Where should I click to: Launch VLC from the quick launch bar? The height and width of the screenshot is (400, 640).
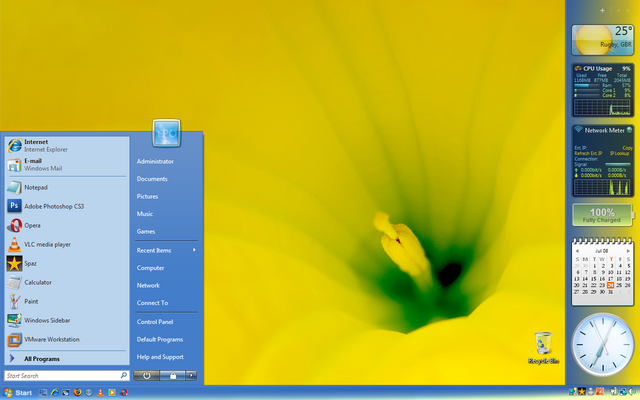click(100, 393)
